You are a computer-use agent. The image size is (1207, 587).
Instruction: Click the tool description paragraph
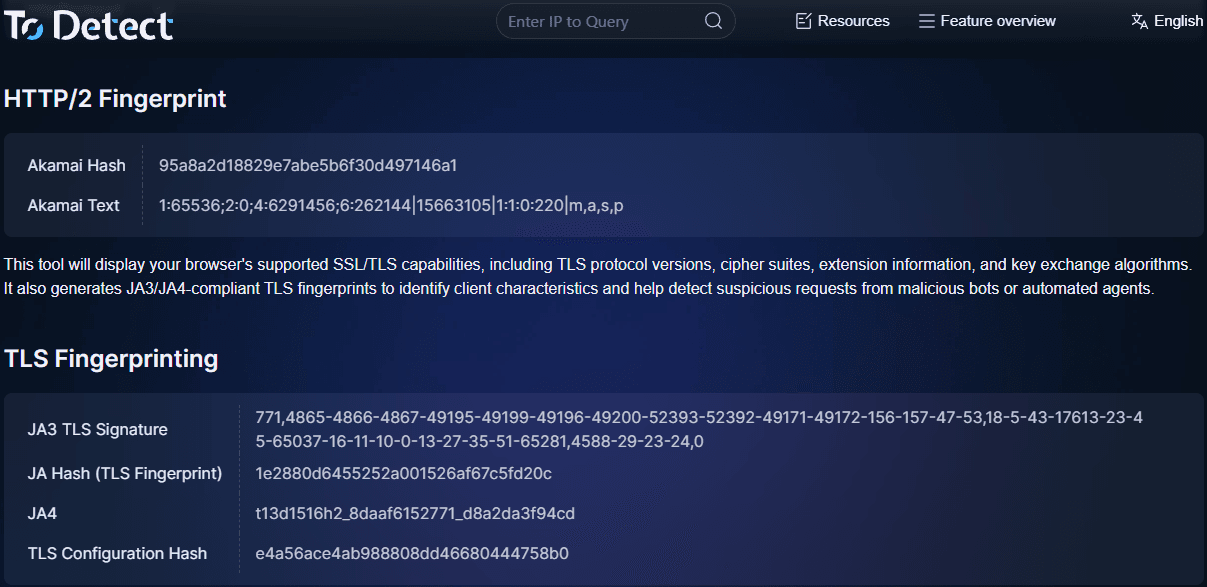tap(598, 277)
